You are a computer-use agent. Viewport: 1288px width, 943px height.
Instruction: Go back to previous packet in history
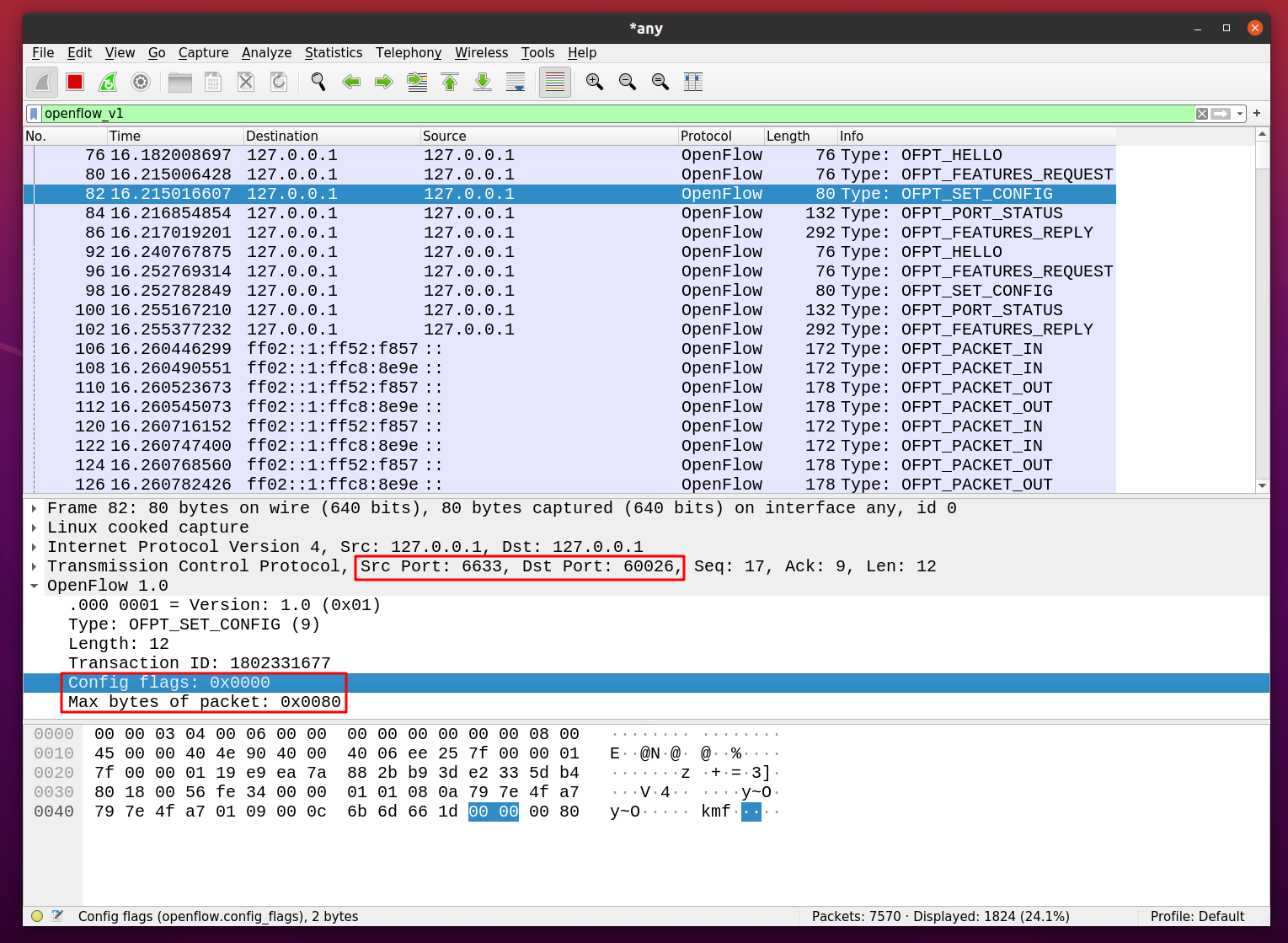pyautogui.click(x=351, y=82)
